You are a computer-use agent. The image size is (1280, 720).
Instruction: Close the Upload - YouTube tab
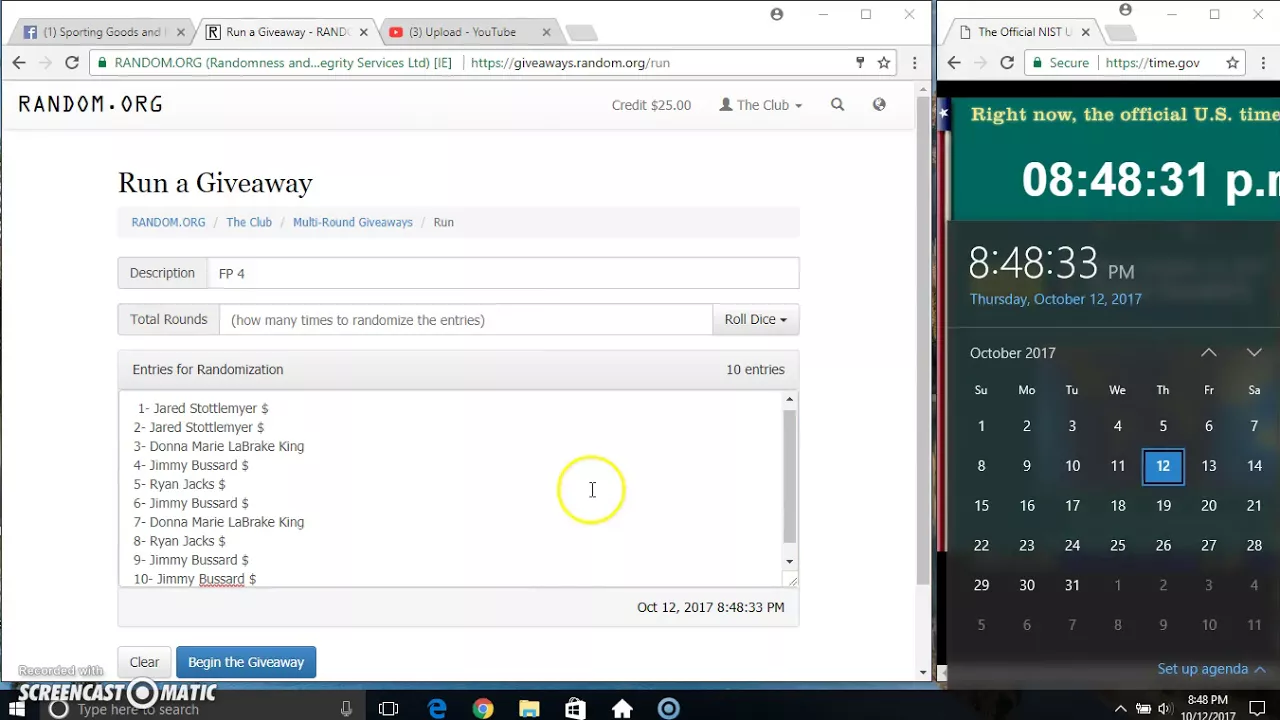[x=547, y=32]
